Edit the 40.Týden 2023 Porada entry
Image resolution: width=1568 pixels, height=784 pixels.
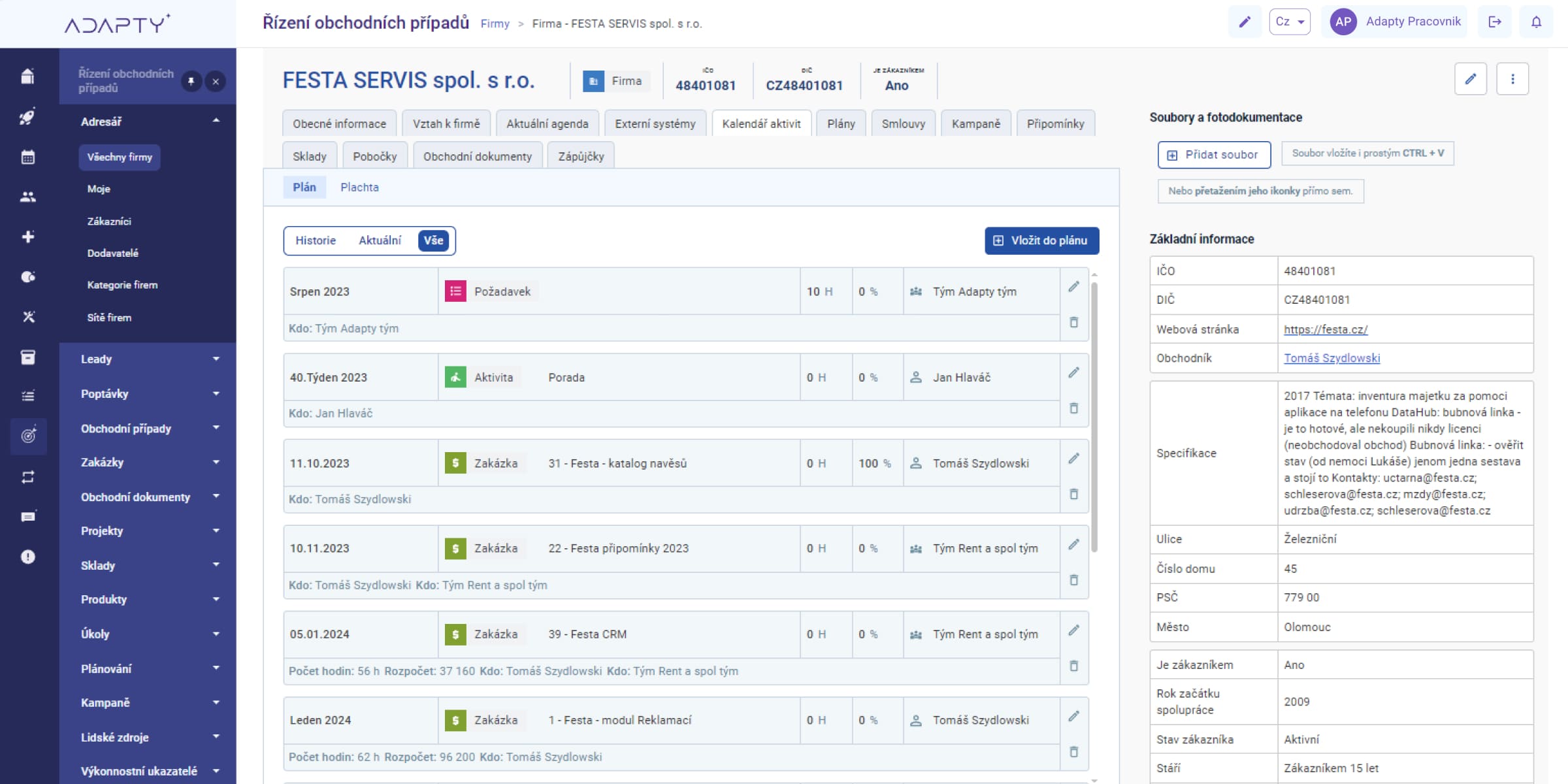coord(1073,372)
